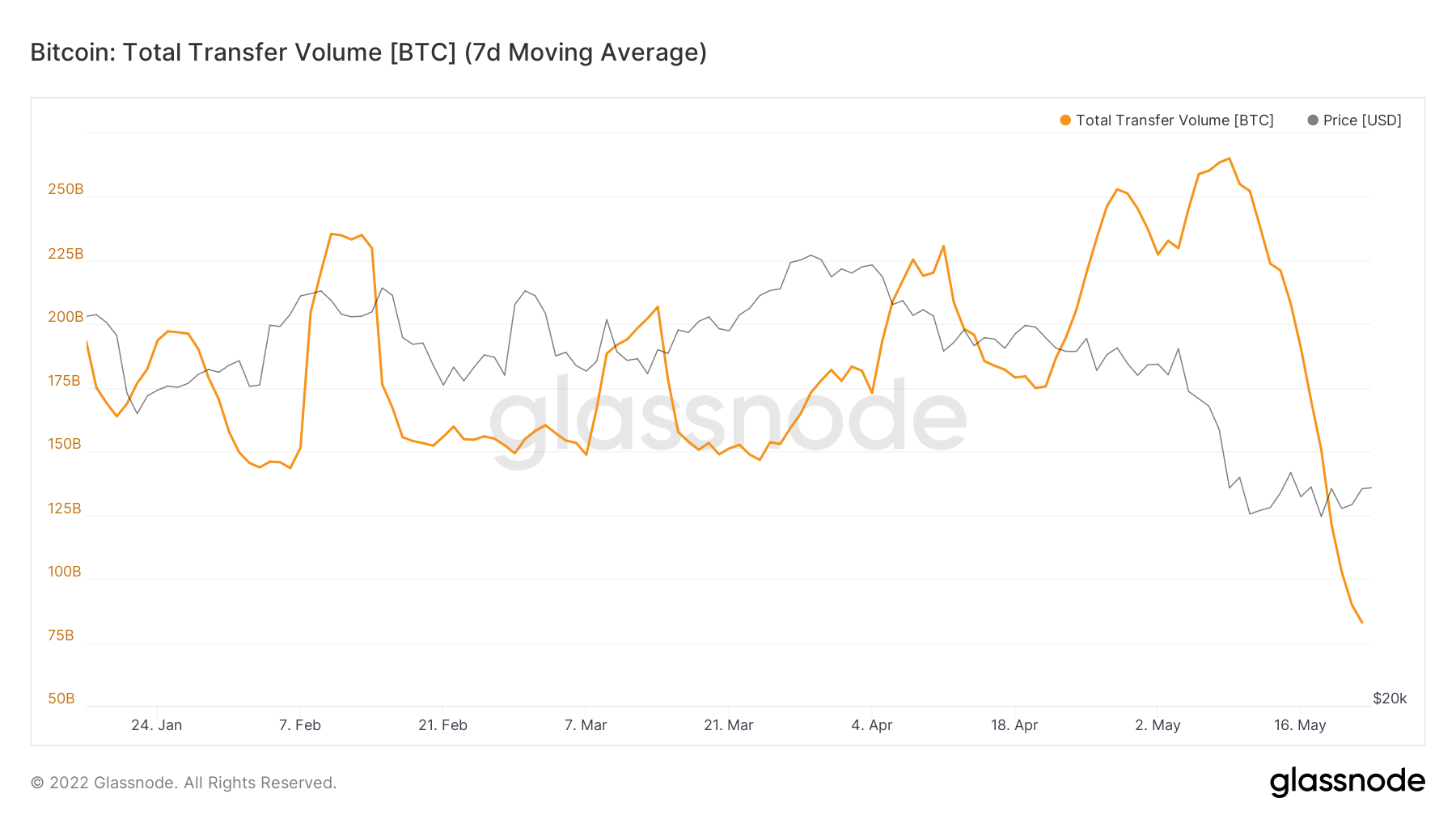Toggle the Price [USD] legend series
Image resolution: width=1456 pixels, height=819 pixels.
point(1362,120)
